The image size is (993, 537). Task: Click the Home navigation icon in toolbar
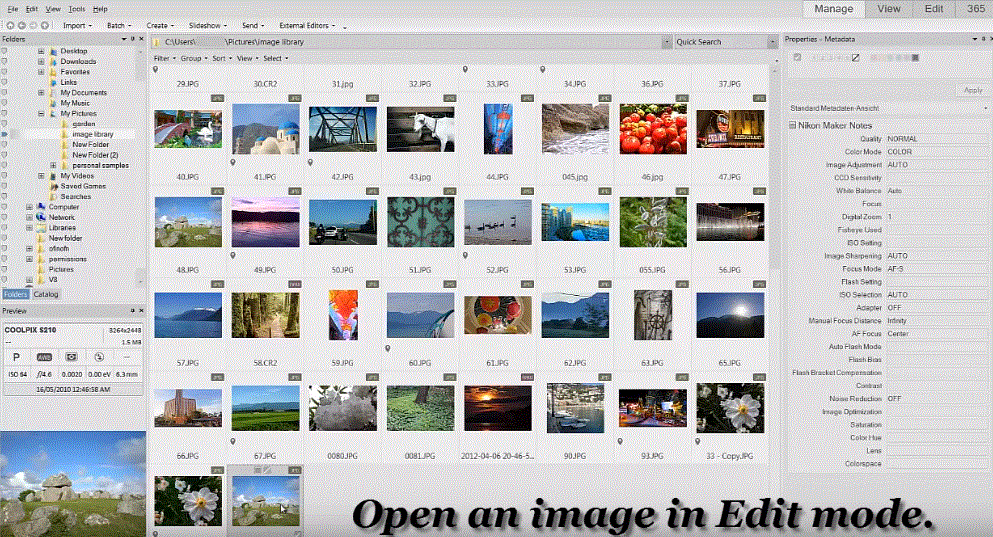point(10,25)
